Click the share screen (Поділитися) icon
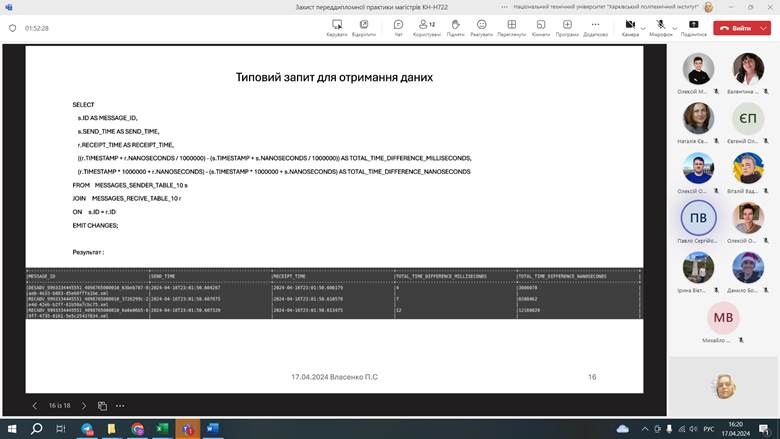Image resolution: width=780 pixels, height=439 pixels. pyautogui.click(x=693, y=24)
